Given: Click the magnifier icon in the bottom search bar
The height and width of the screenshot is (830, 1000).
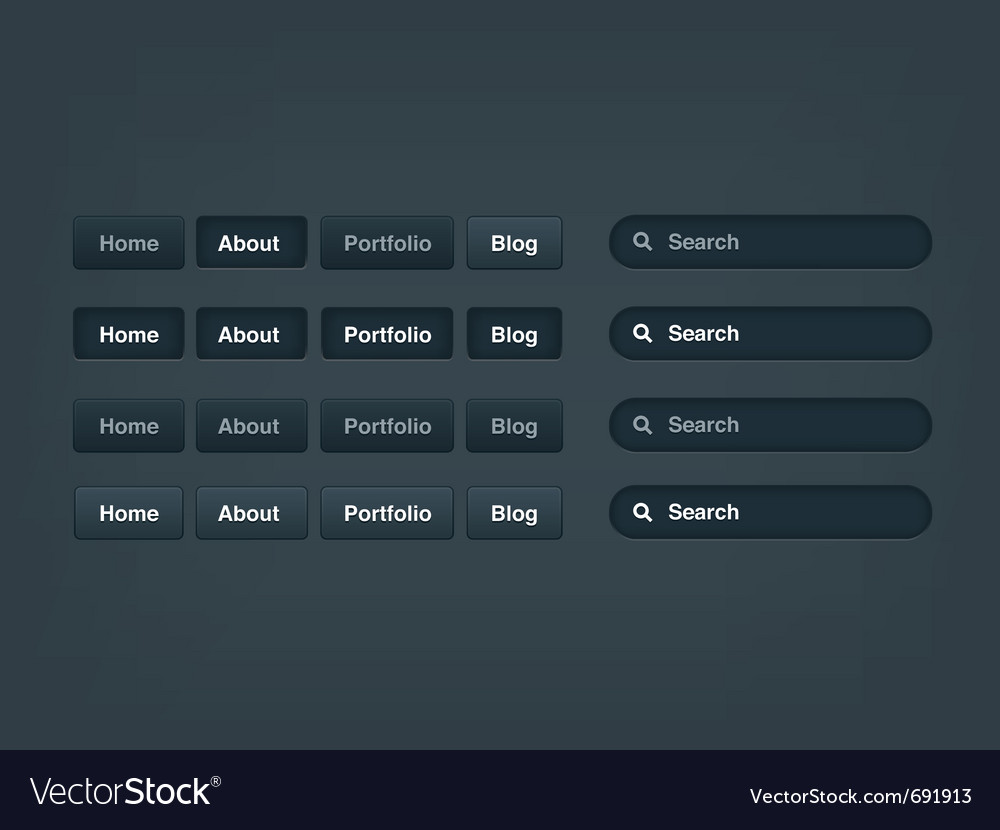Looking at the screenshot, I should coord(643,512).
